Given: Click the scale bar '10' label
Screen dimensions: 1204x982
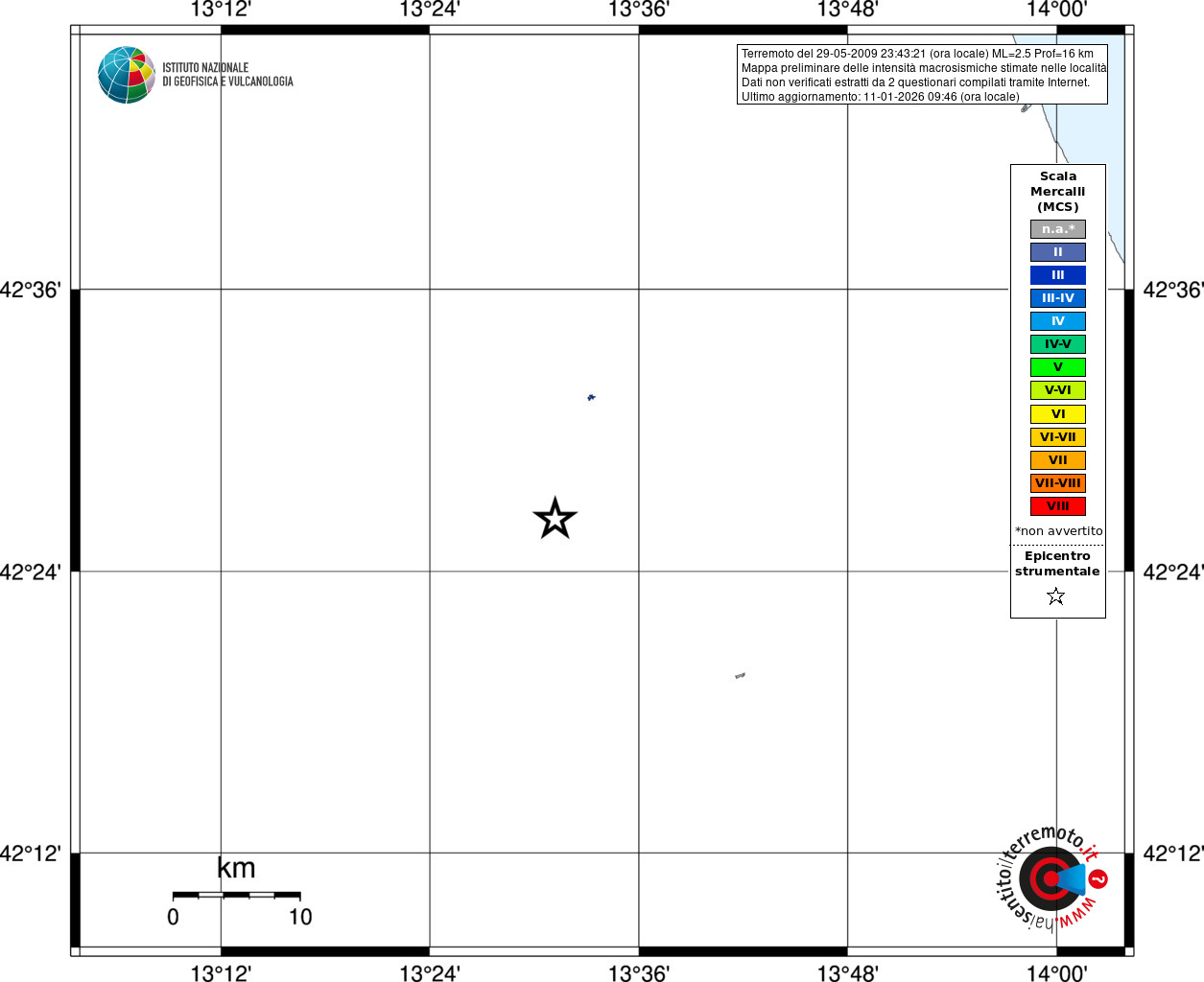Looking at the screenshot, I should pos(300,917).
